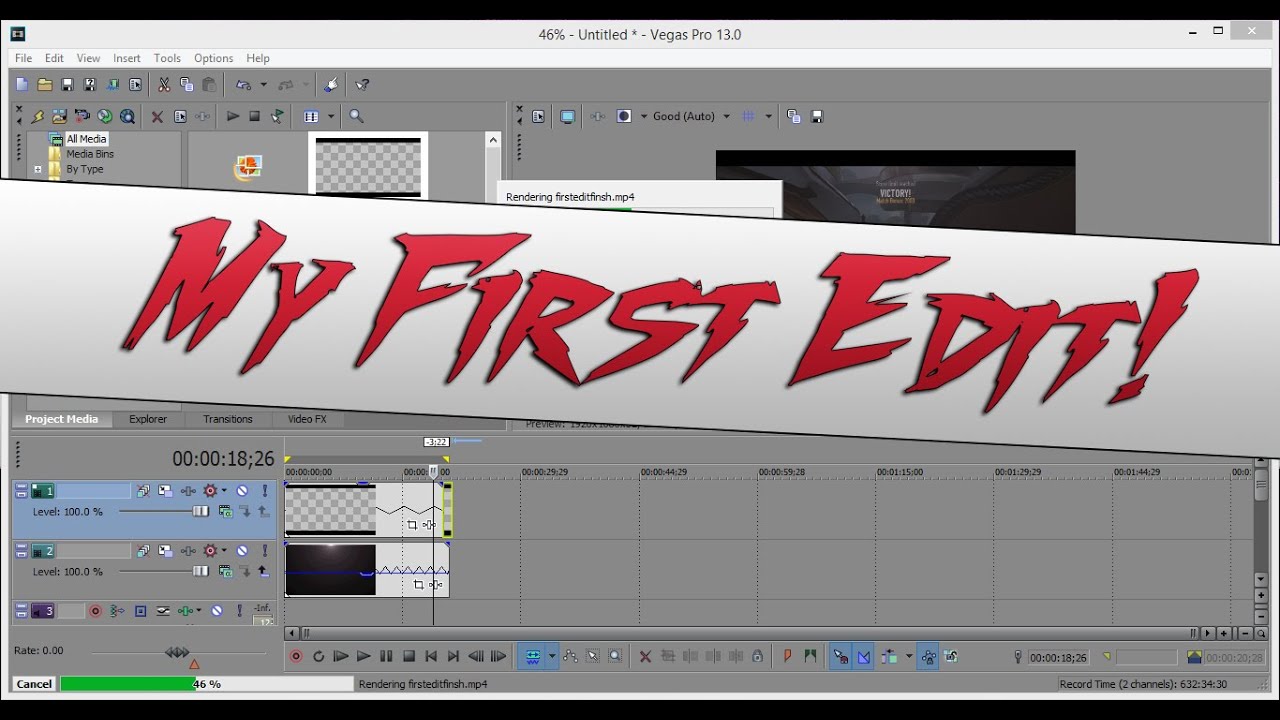Select the Envelope Edit tool

(570, 657)
